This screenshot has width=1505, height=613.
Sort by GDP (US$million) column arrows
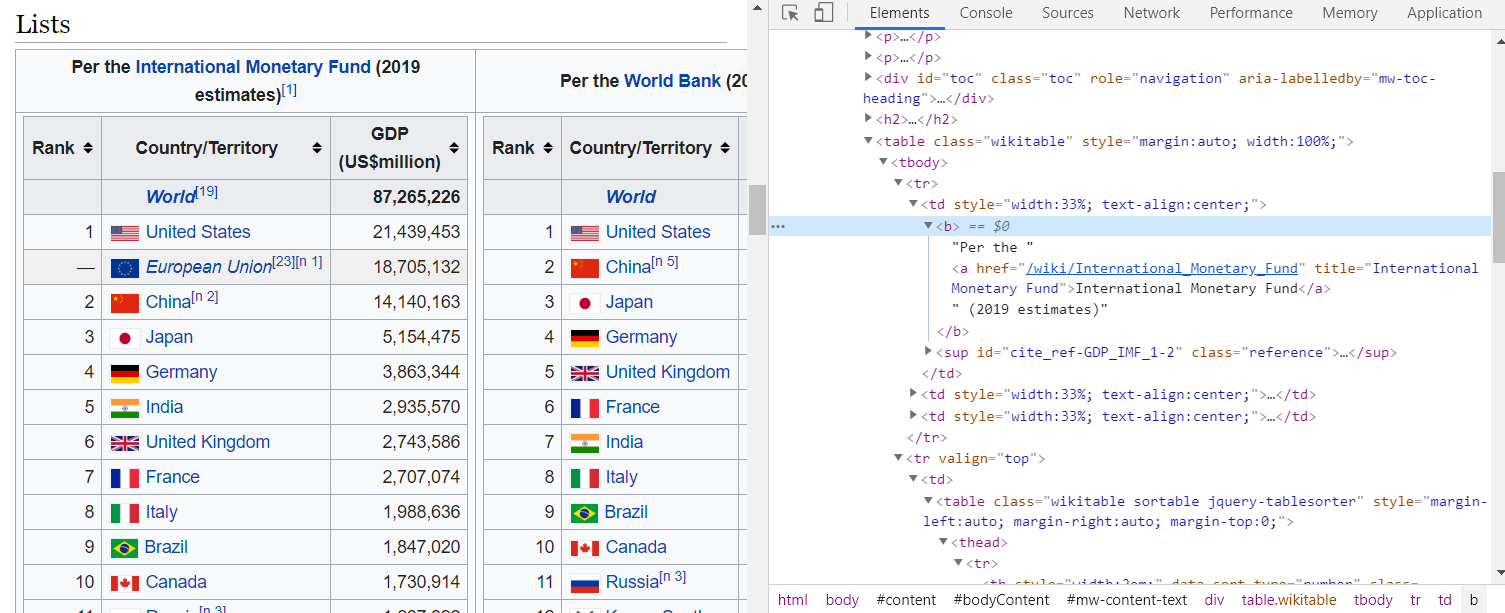pos(455,148)
